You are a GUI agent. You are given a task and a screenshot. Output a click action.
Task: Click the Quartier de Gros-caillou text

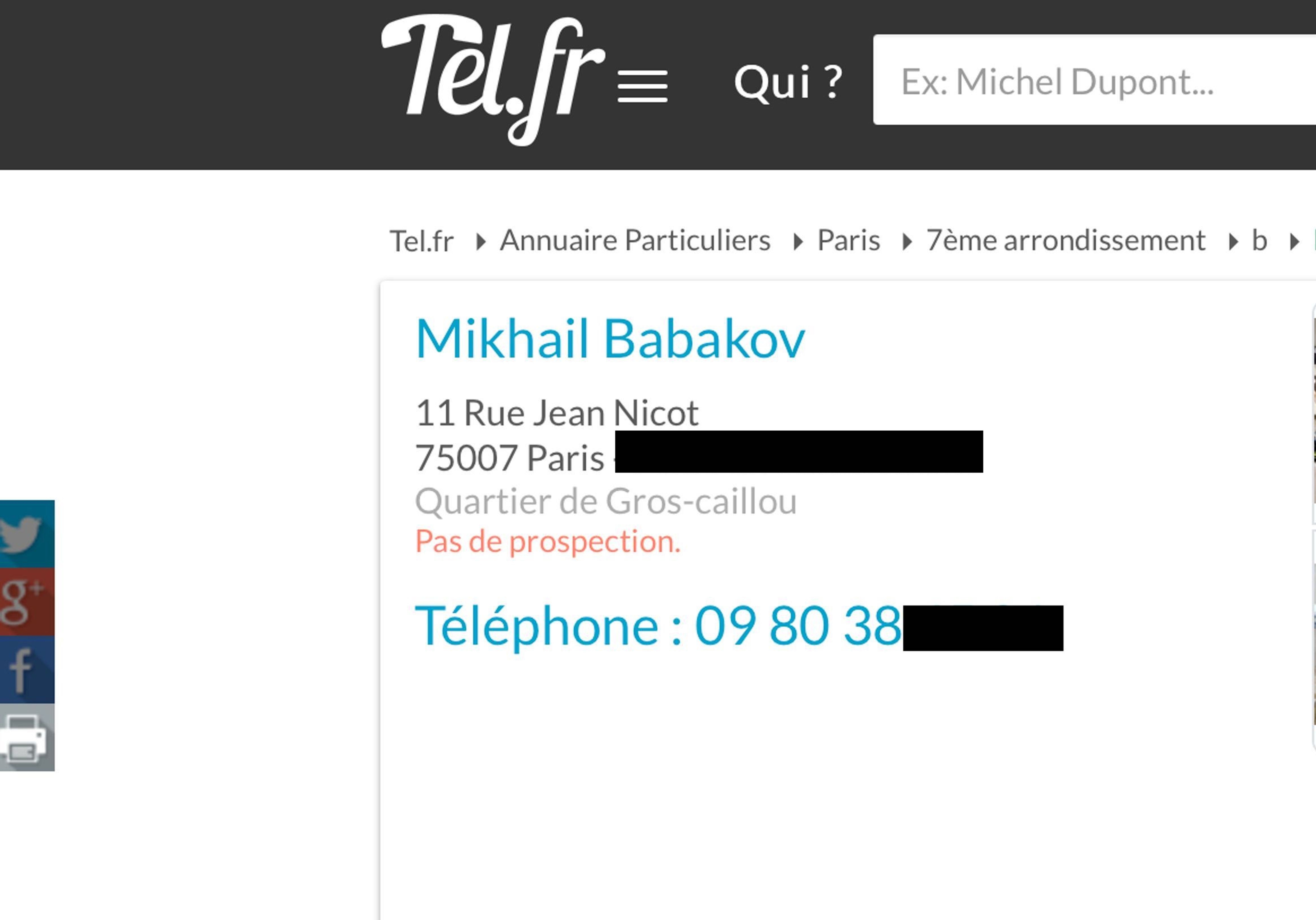[605, 502]
